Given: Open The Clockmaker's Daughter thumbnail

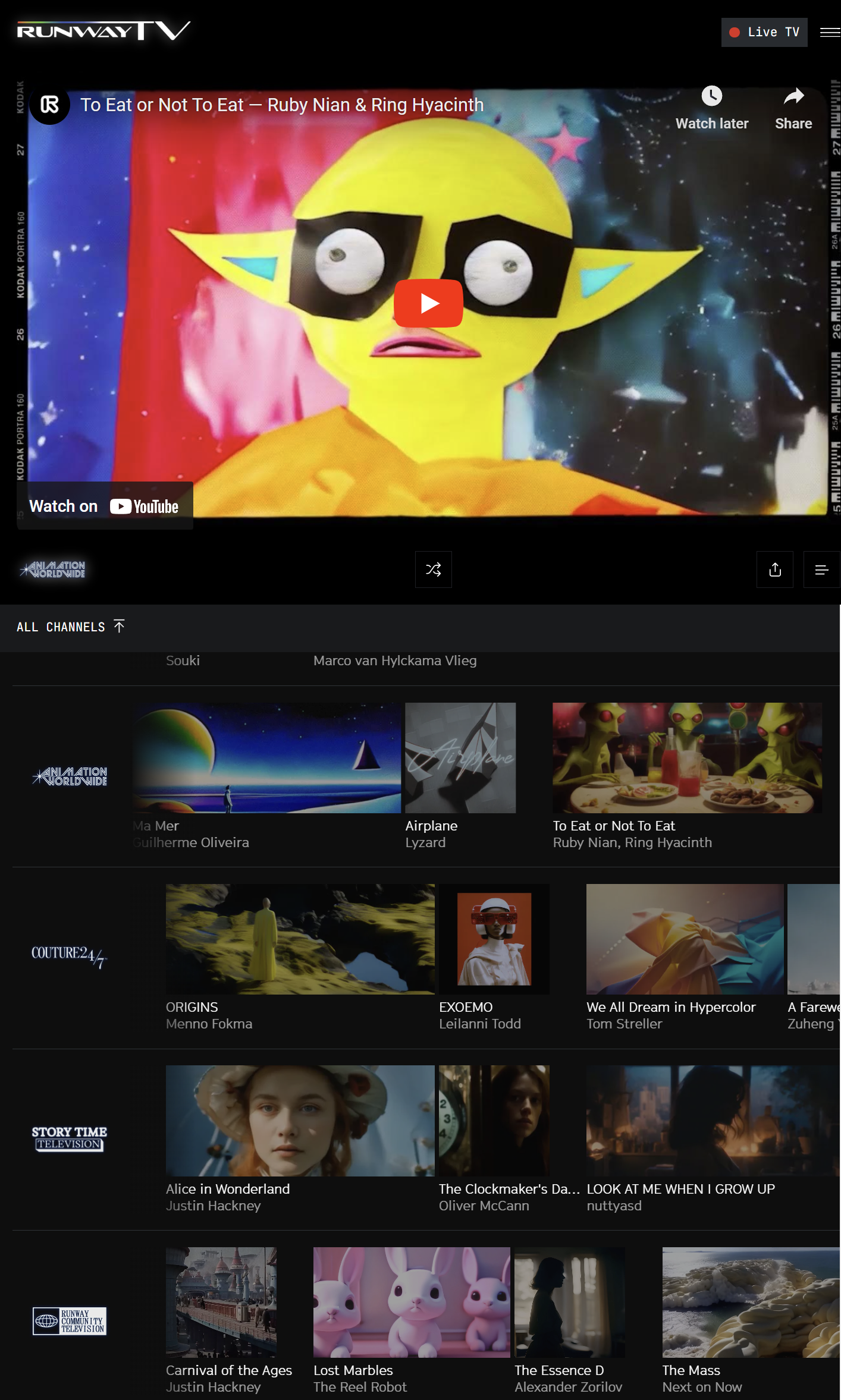Looking at the screenshot, I should click(x=494, y=1121).
